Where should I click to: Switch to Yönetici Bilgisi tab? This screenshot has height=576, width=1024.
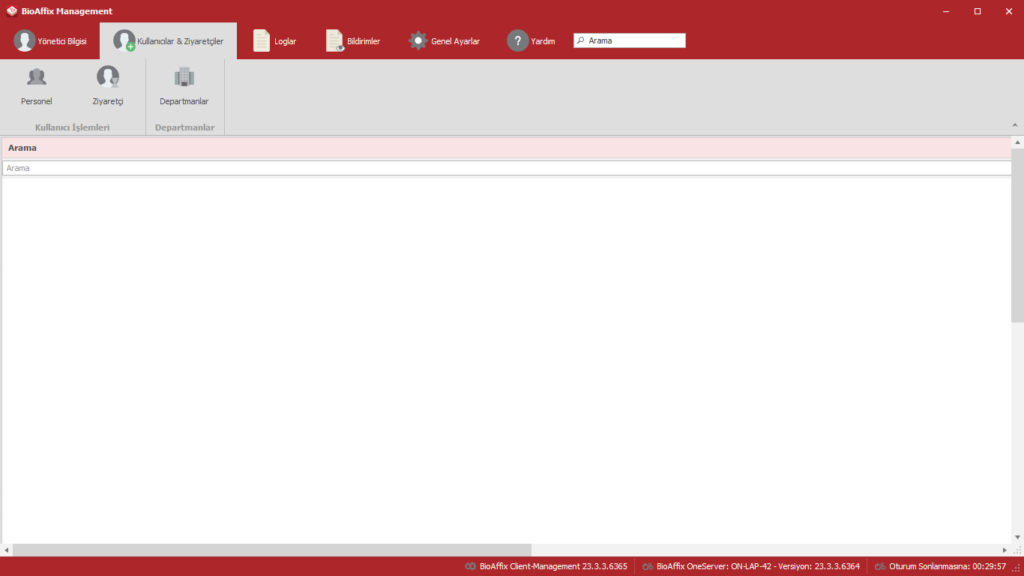point(50,40)
